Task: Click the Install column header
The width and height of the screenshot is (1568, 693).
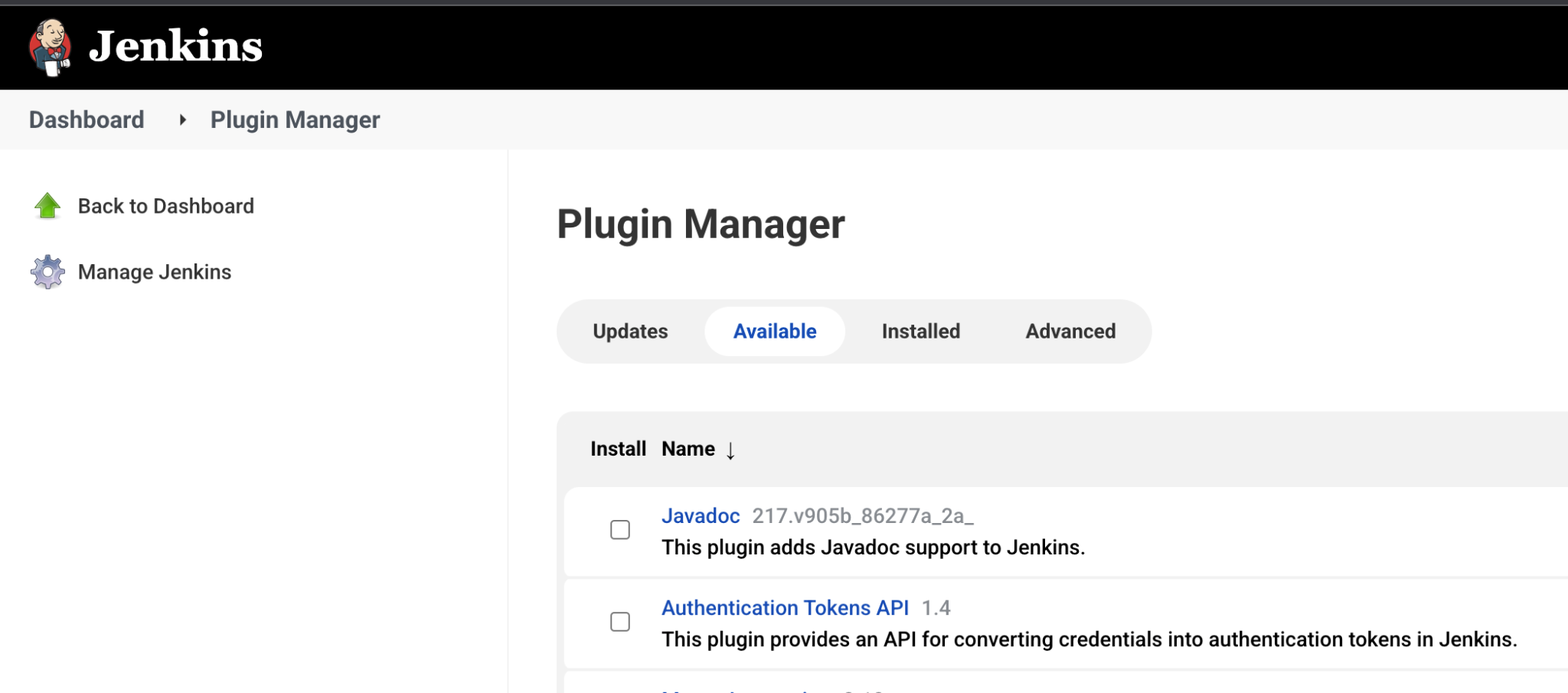Action: [618, 449]
